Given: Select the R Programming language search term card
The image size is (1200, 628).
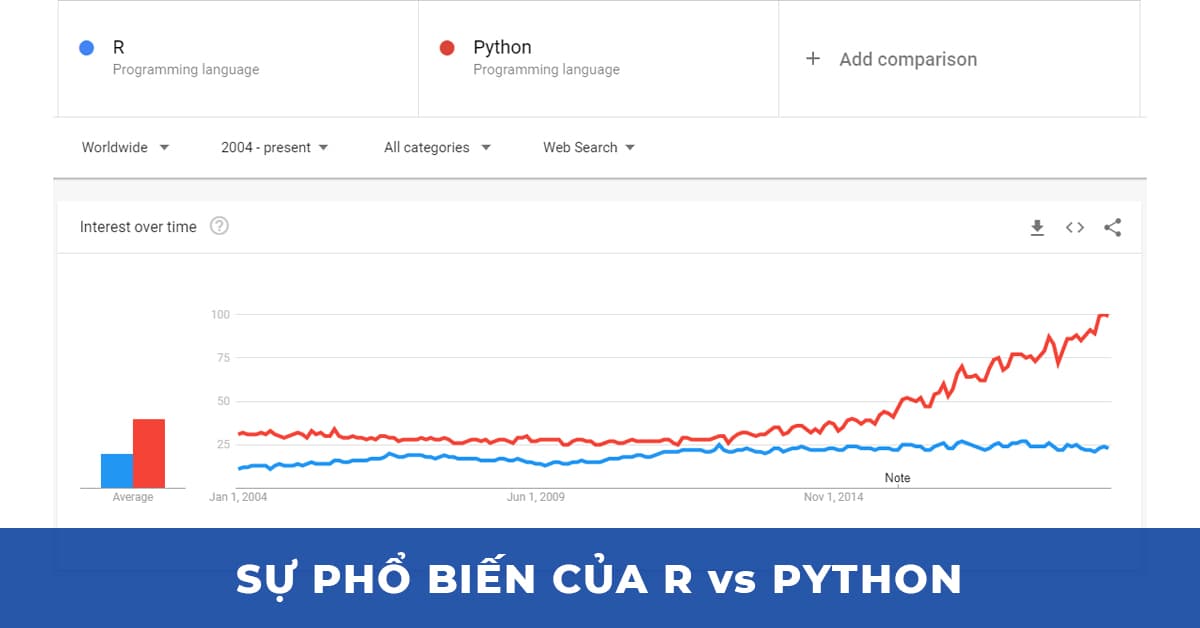Looking at the screenshot, I should [x=237, y=57].
